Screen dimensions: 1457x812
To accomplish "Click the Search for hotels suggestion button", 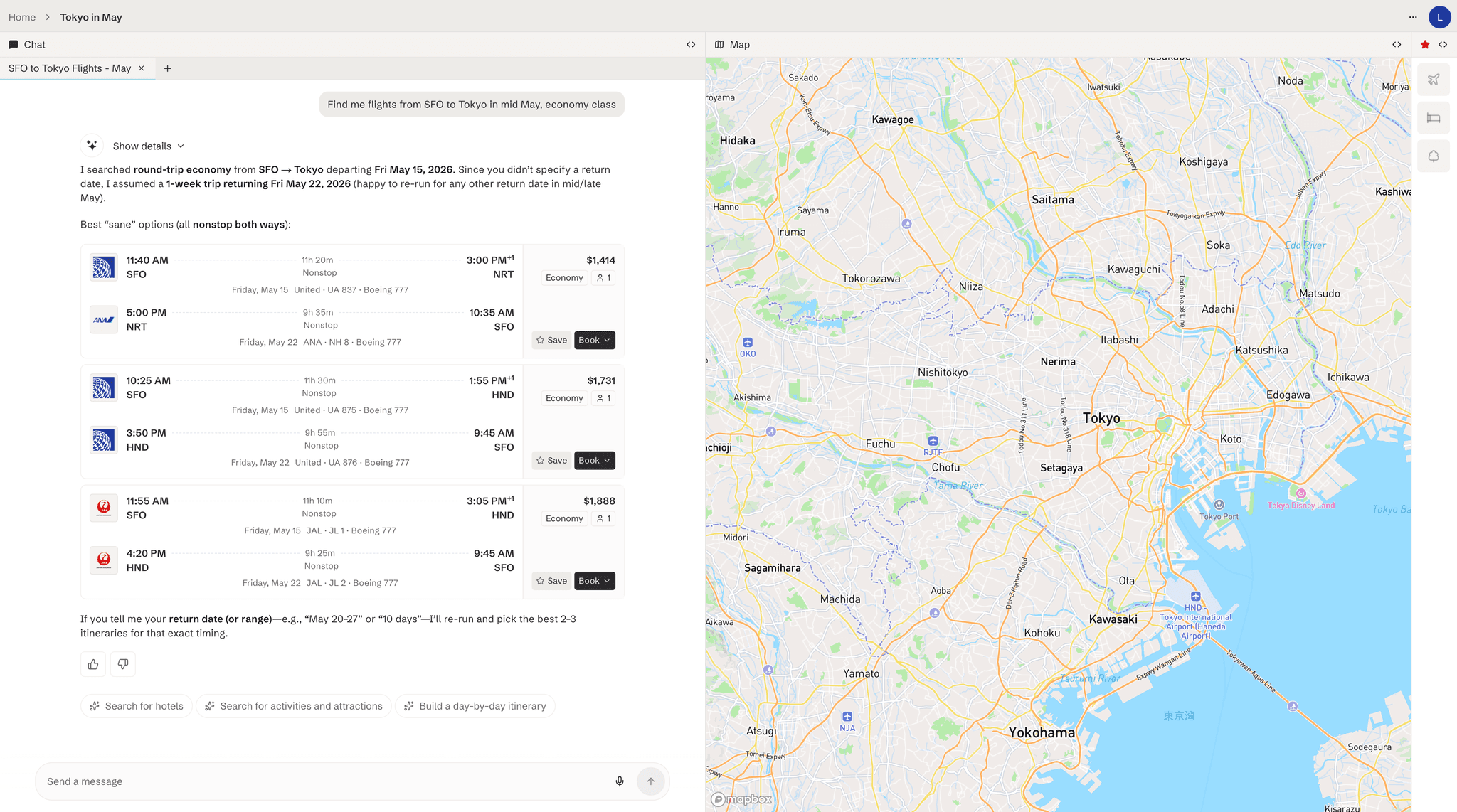I will coord(136,705).
